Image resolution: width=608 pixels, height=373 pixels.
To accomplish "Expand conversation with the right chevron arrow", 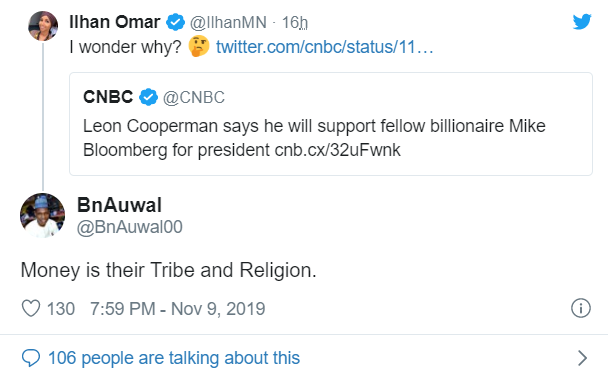I will (582, 358).
